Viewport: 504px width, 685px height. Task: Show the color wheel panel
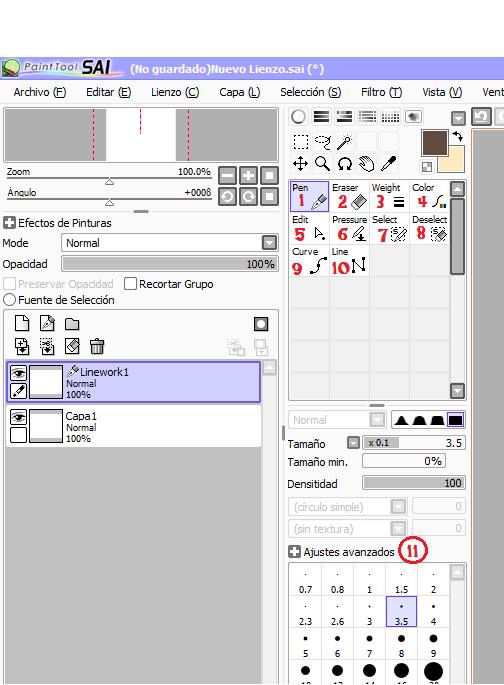[298, 117]
